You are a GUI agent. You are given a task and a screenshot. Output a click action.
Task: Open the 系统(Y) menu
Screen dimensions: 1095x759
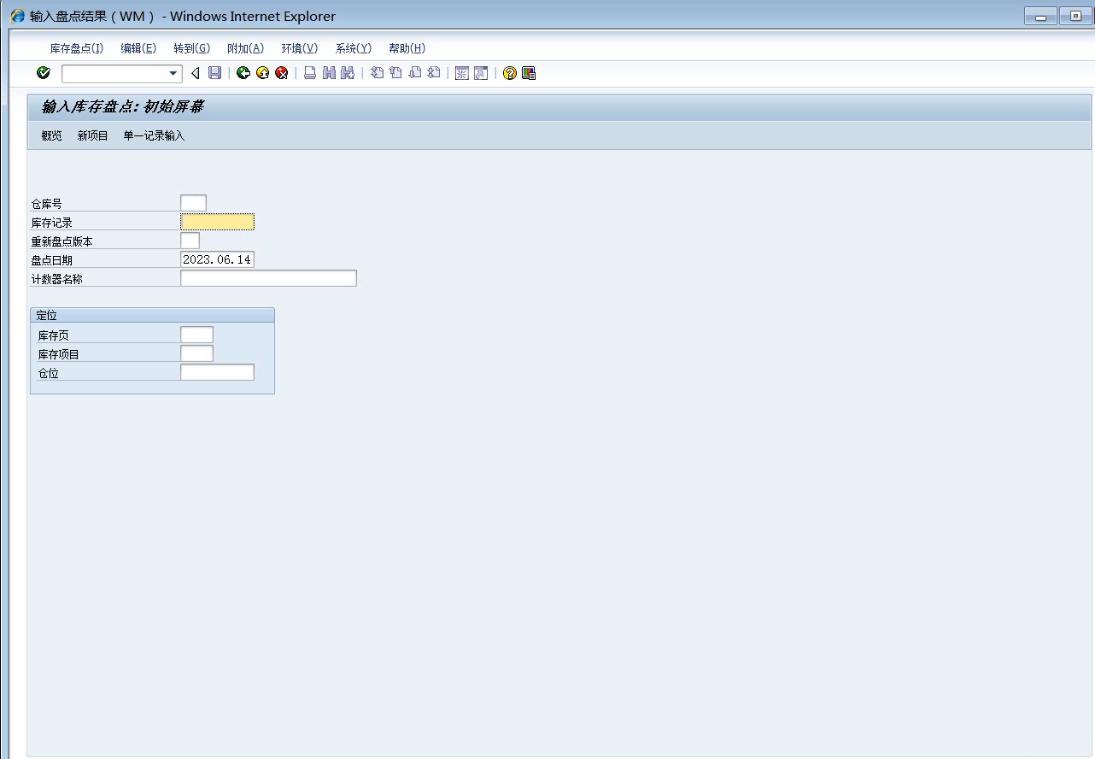click(x=353, y=49)
